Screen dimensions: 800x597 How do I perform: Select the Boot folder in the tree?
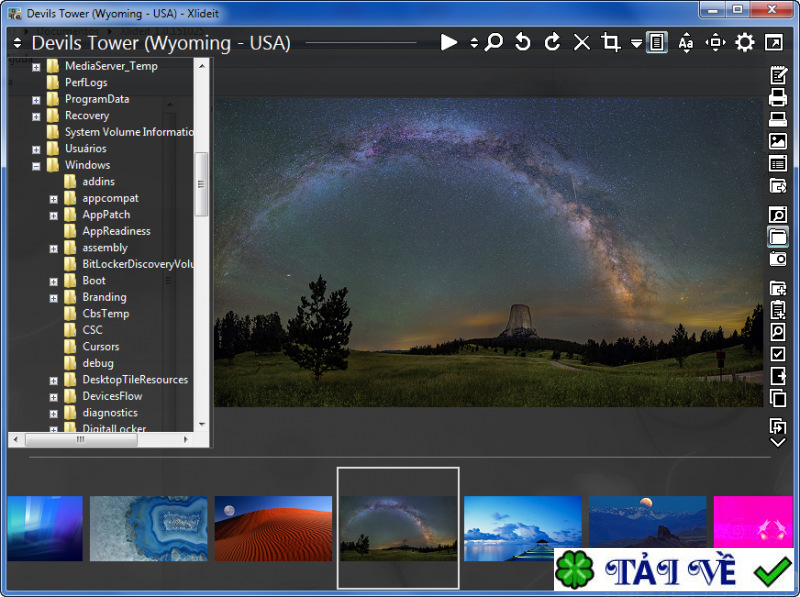coord(94,280)
